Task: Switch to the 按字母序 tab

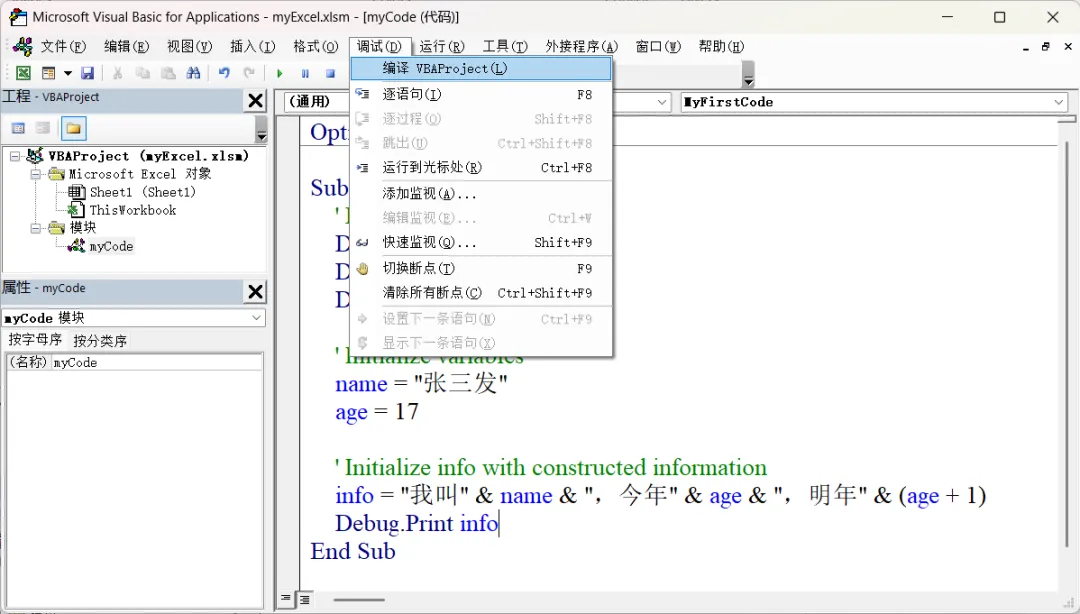Action: pos(34,340)
